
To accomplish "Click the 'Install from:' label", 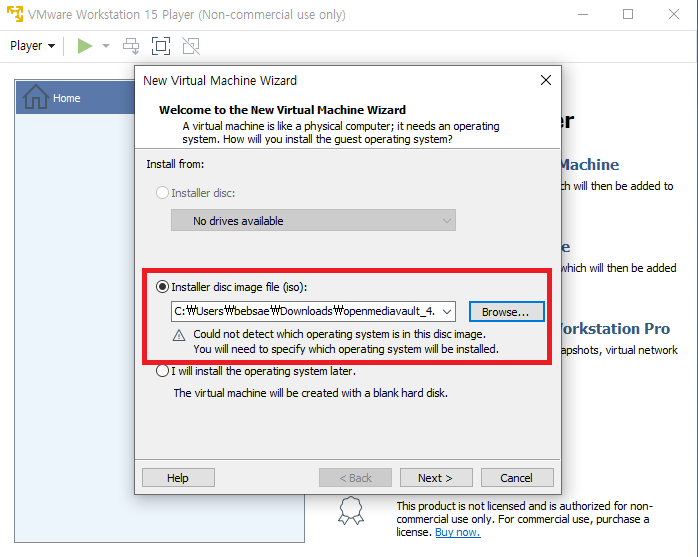I will point(175,164).
